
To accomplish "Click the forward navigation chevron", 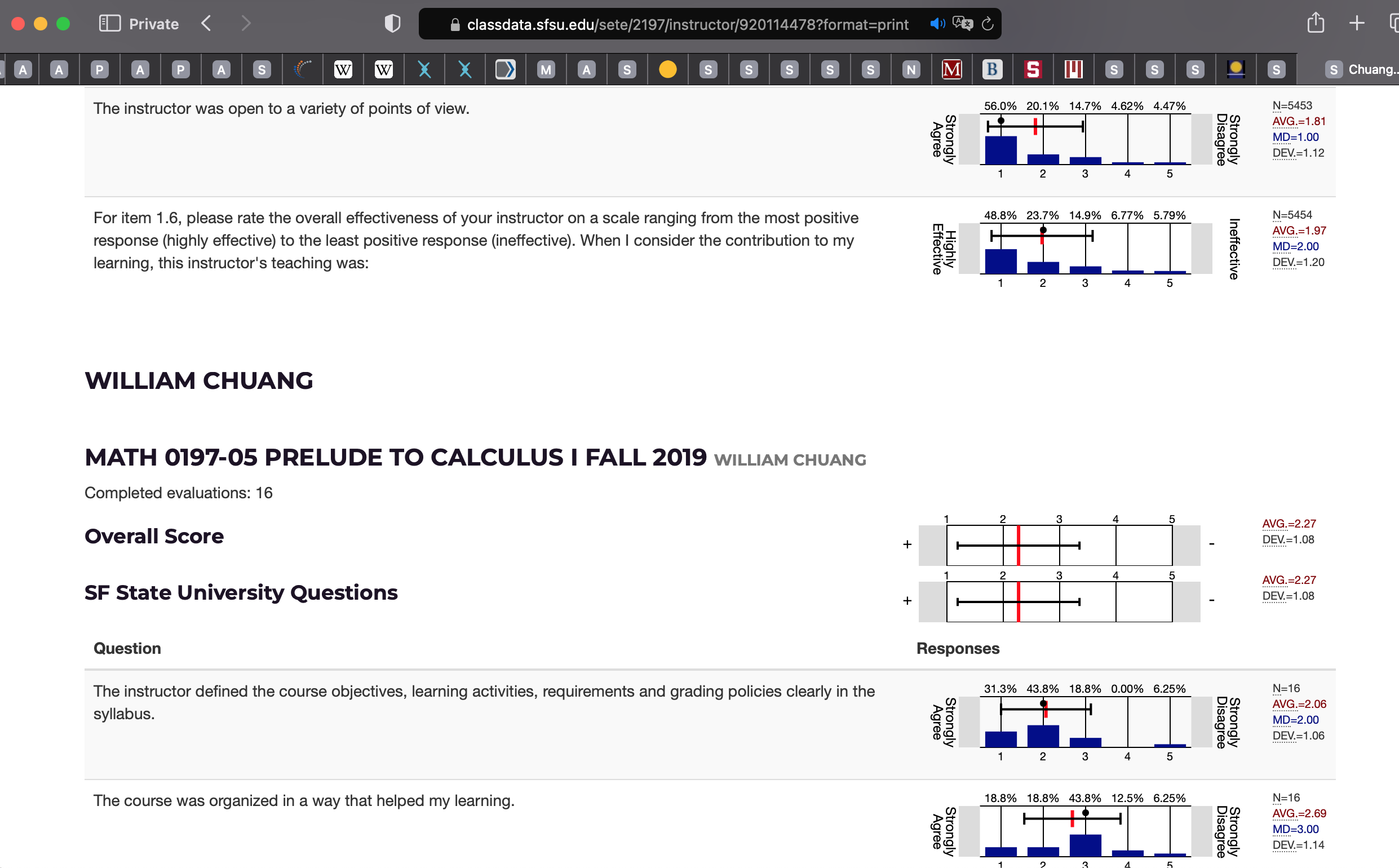I will tap(246, 23).
